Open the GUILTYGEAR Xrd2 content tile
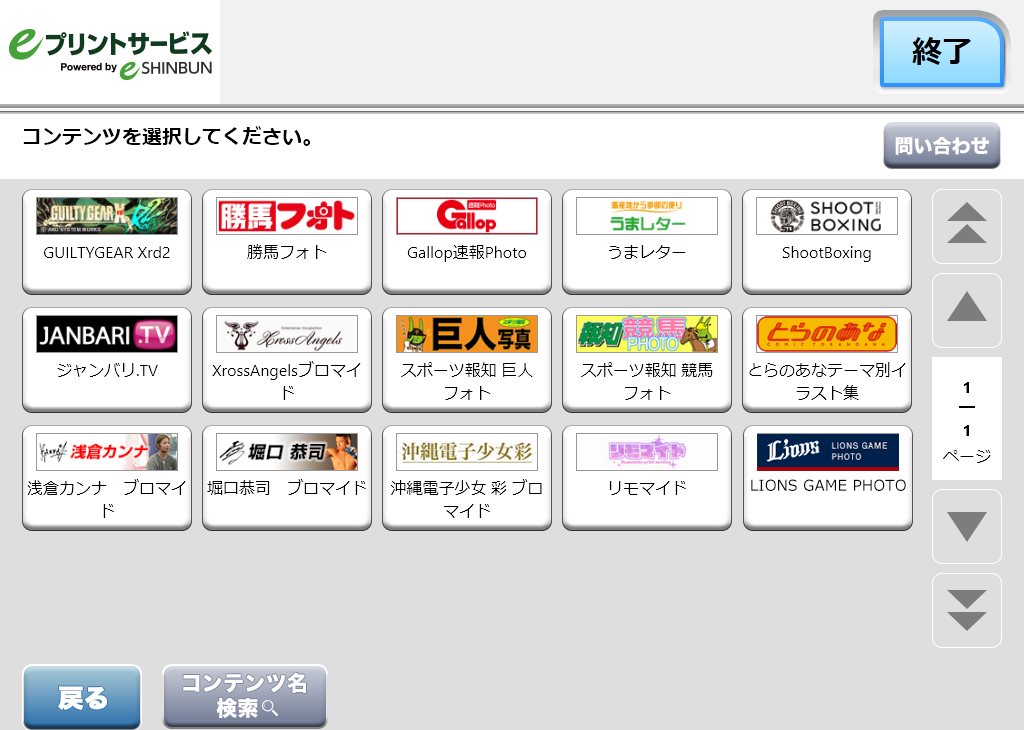The height and width of the screenshot is (730, 1024). click(x=107, y=241)
